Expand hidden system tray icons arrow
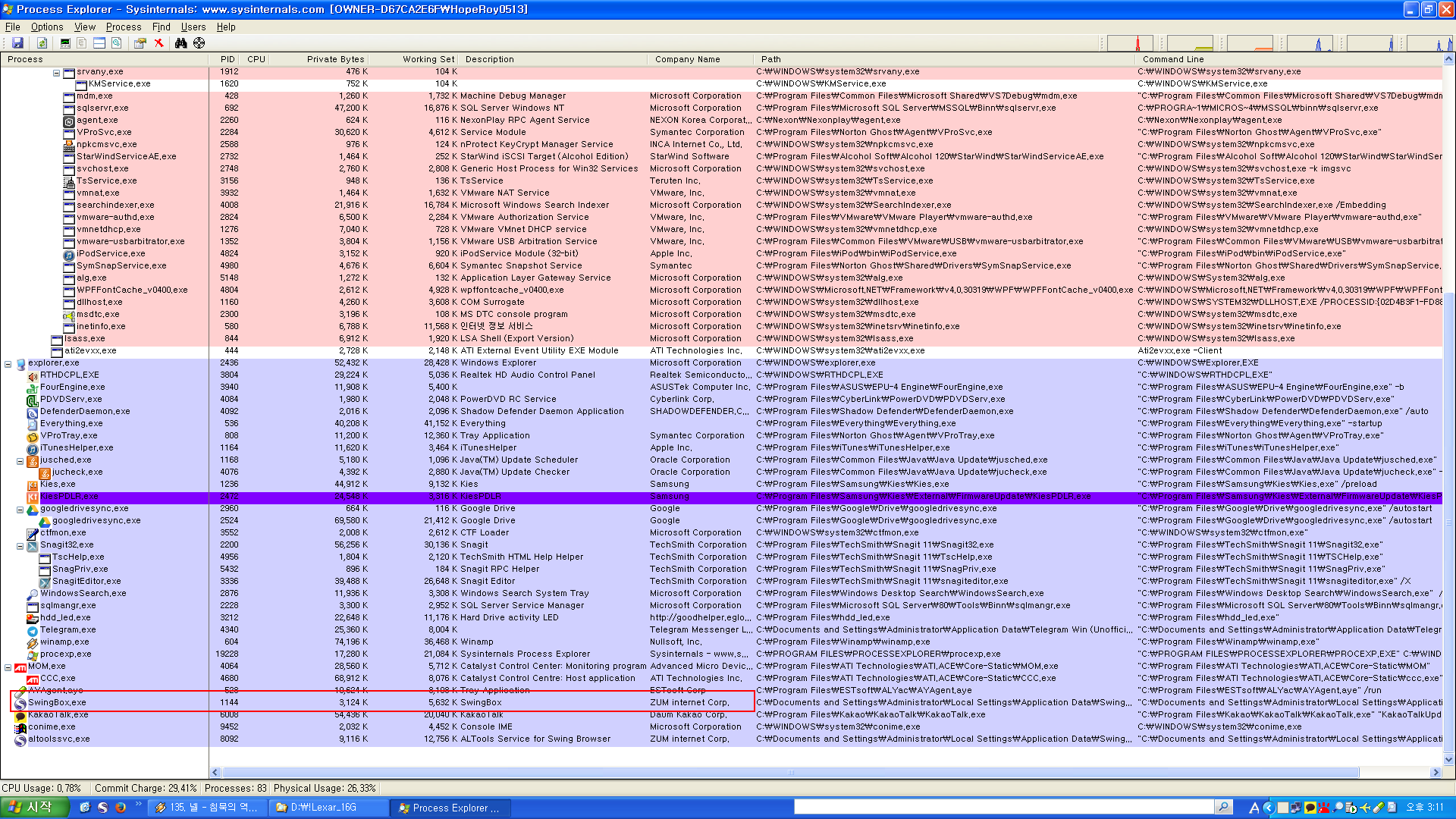The height and width of the screenshot is (819, 1456). (x=1268, y=808)
